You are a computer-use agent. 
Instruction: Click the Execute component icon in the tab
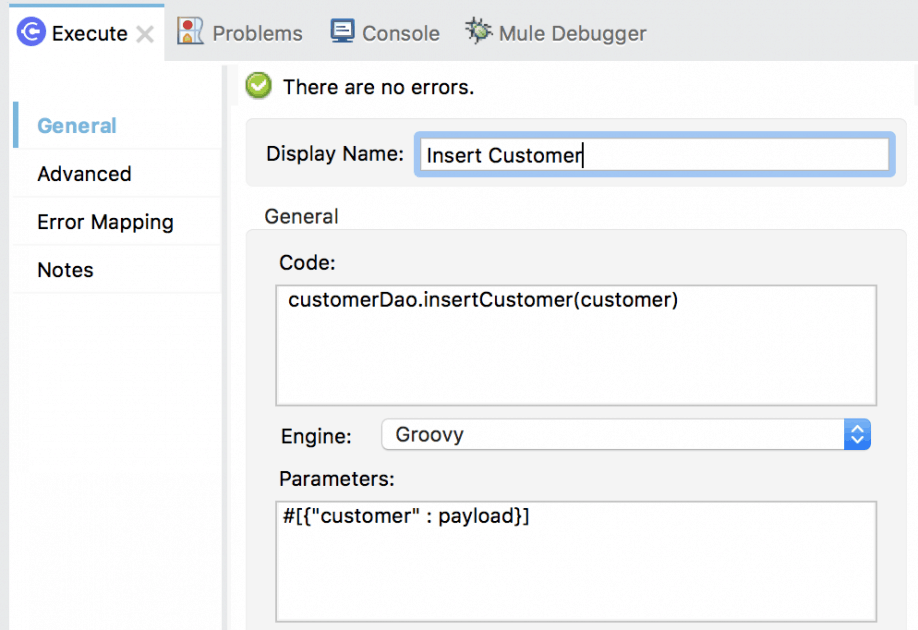[30, 33]
